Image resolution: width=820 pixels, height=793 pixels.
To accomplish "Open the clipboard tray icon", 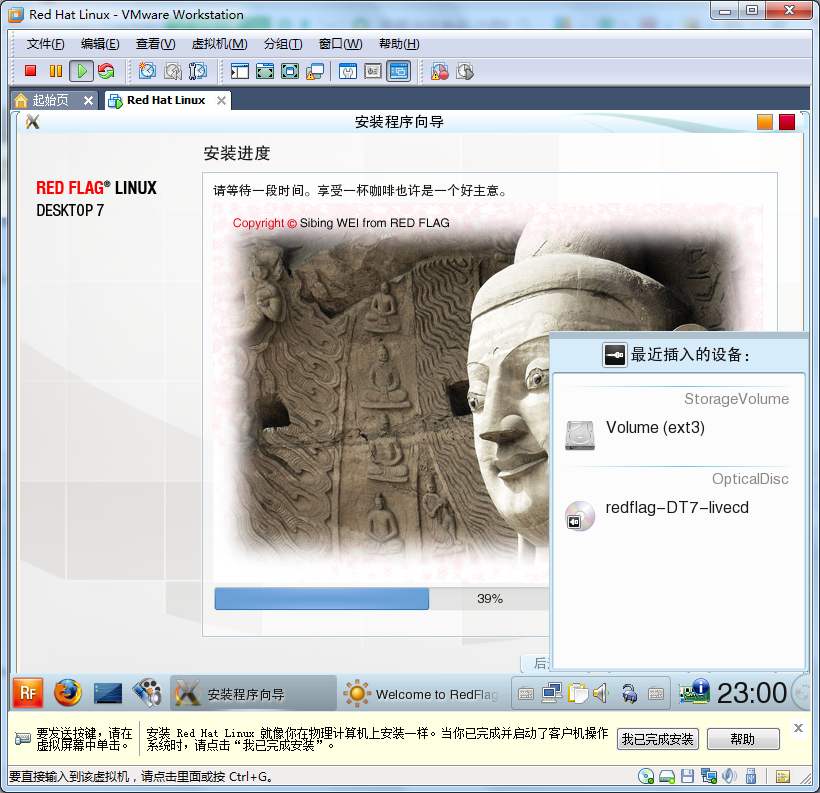I will coord(577,694).
